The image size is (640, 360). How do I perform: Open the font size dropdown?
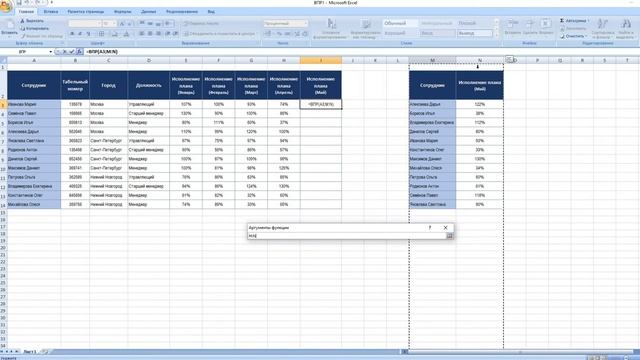114,24
